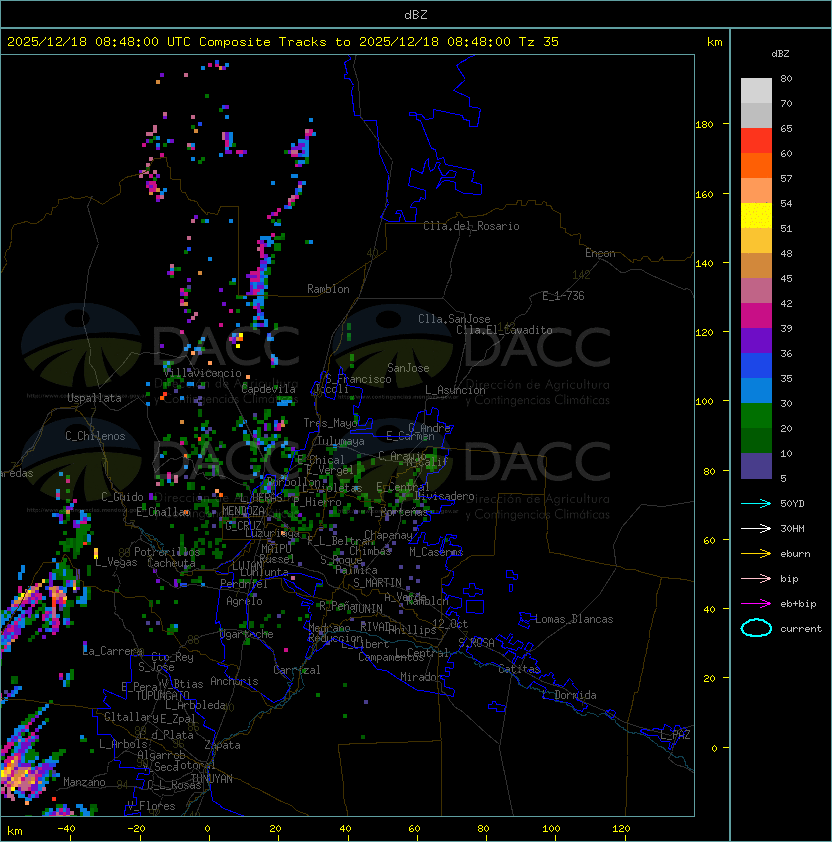Pick the dark orange swatch below 60 dBZ
The image size is (832, 842).
click(756, 165)
